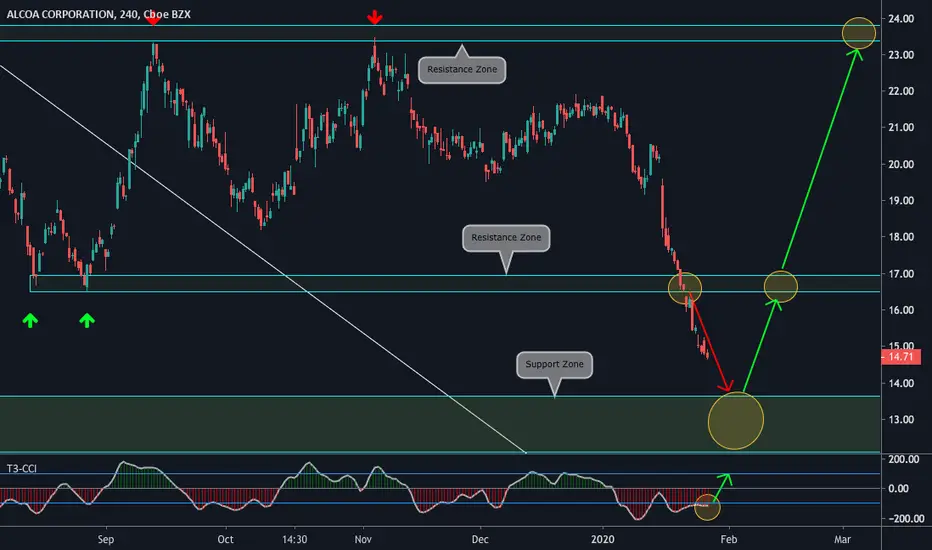The width and height of the screenshot is (932, 550).
Task: Click the 14.00 price axis label
Action: pyautogui.click(x=900, y=383)
